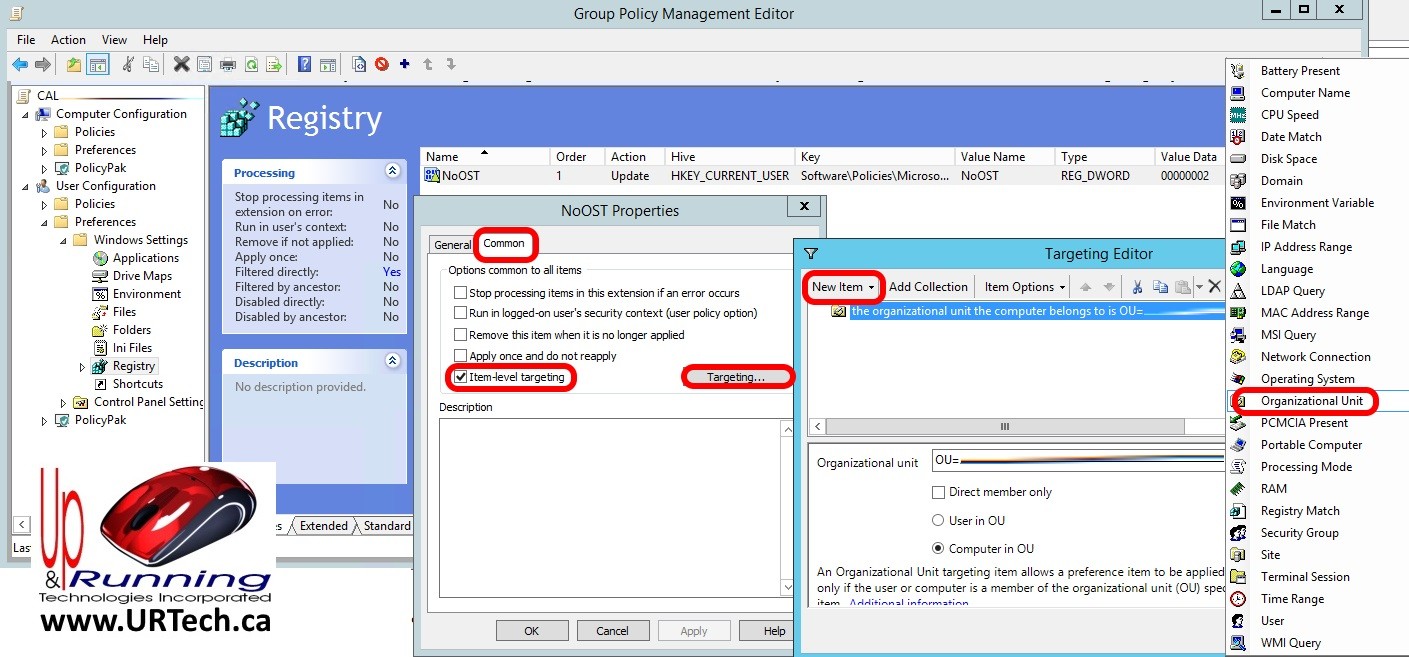Select the WMI Query icon
Viewport: 1409px width, 657px height.
point(1238,643)
